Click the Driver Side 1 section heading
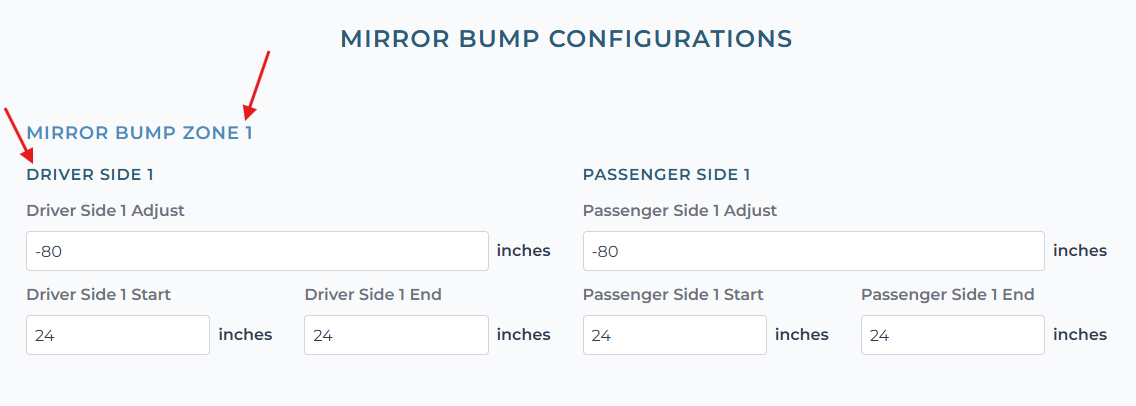The width and height of the screenshot is (1136, 406). (x=90, y=174)
